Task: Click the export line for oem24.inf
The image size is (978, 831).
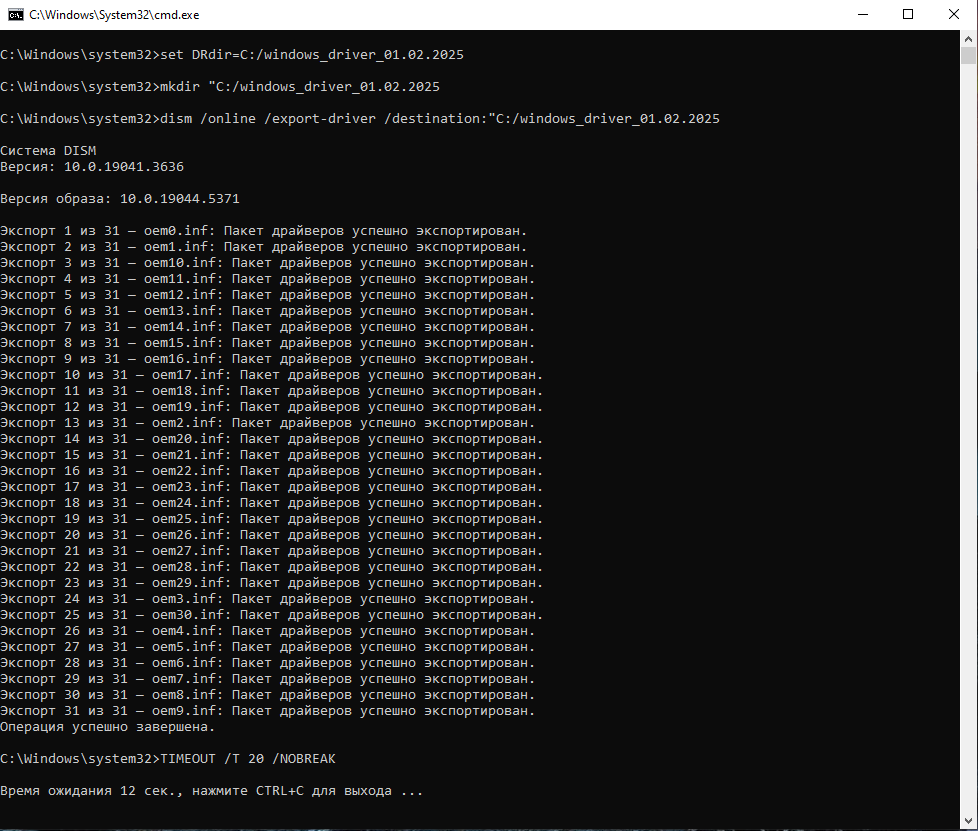Action: click(272, 503)
